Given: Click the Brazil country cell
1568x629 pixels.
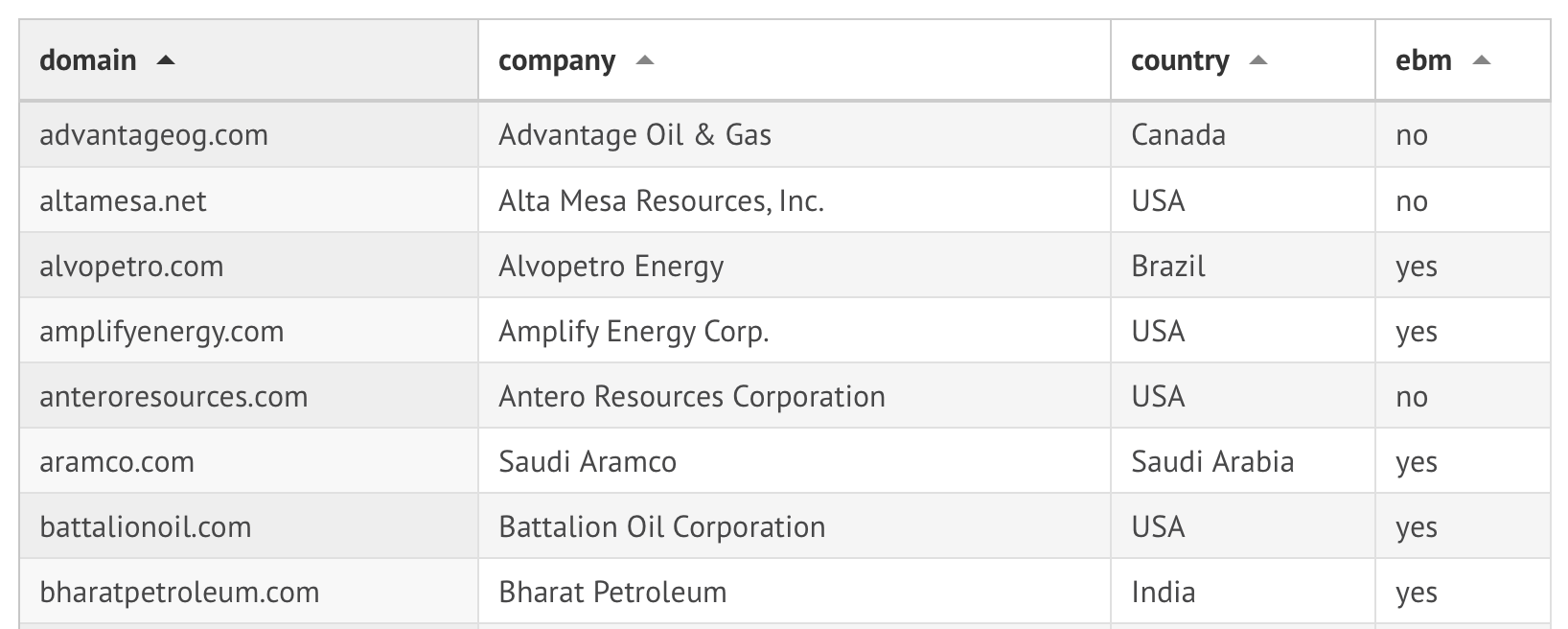Looking at the screenshot, I should (x=1168, y=266).
